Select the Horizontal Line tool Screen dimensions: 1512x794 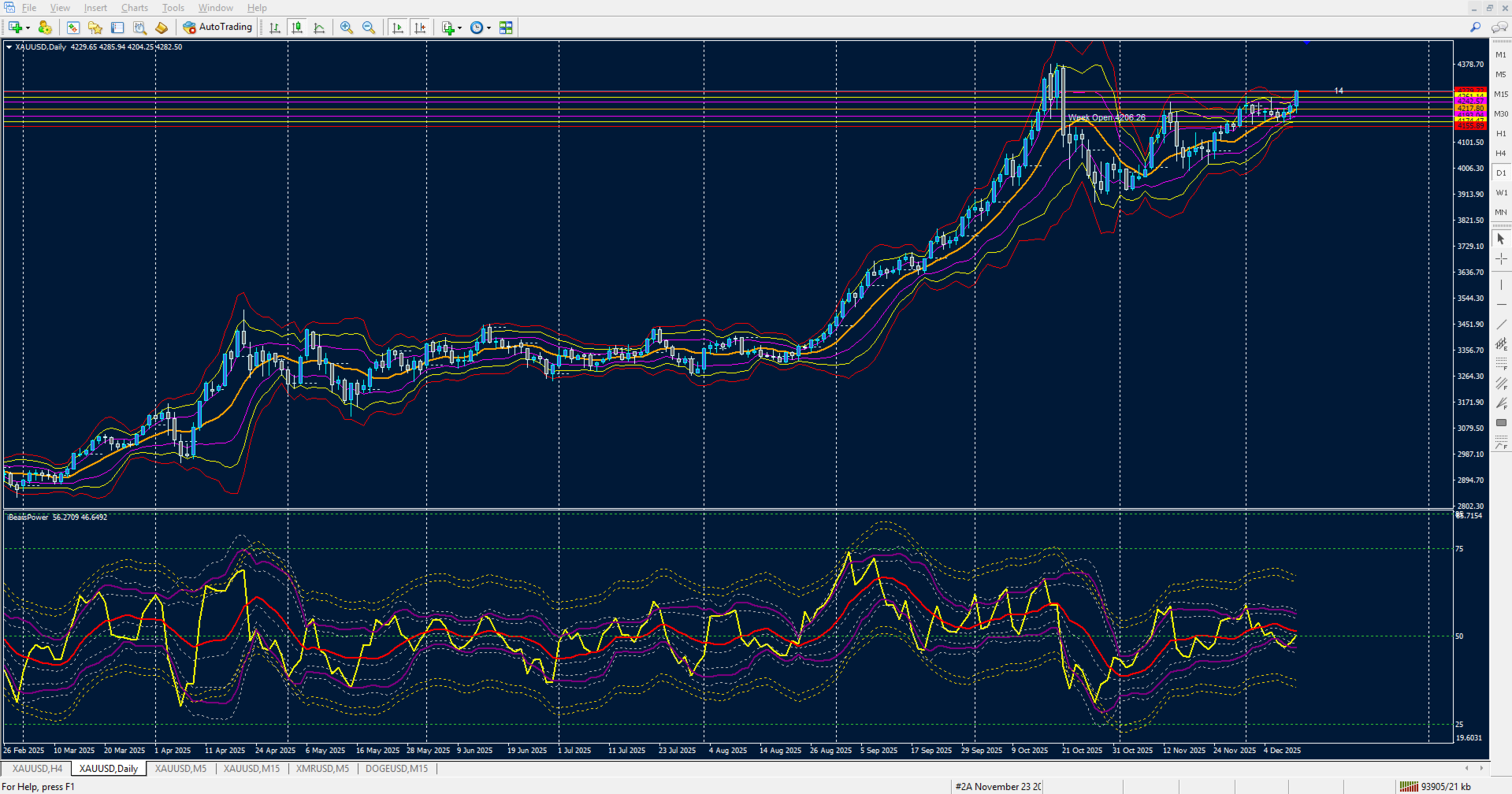point(1501,305)
